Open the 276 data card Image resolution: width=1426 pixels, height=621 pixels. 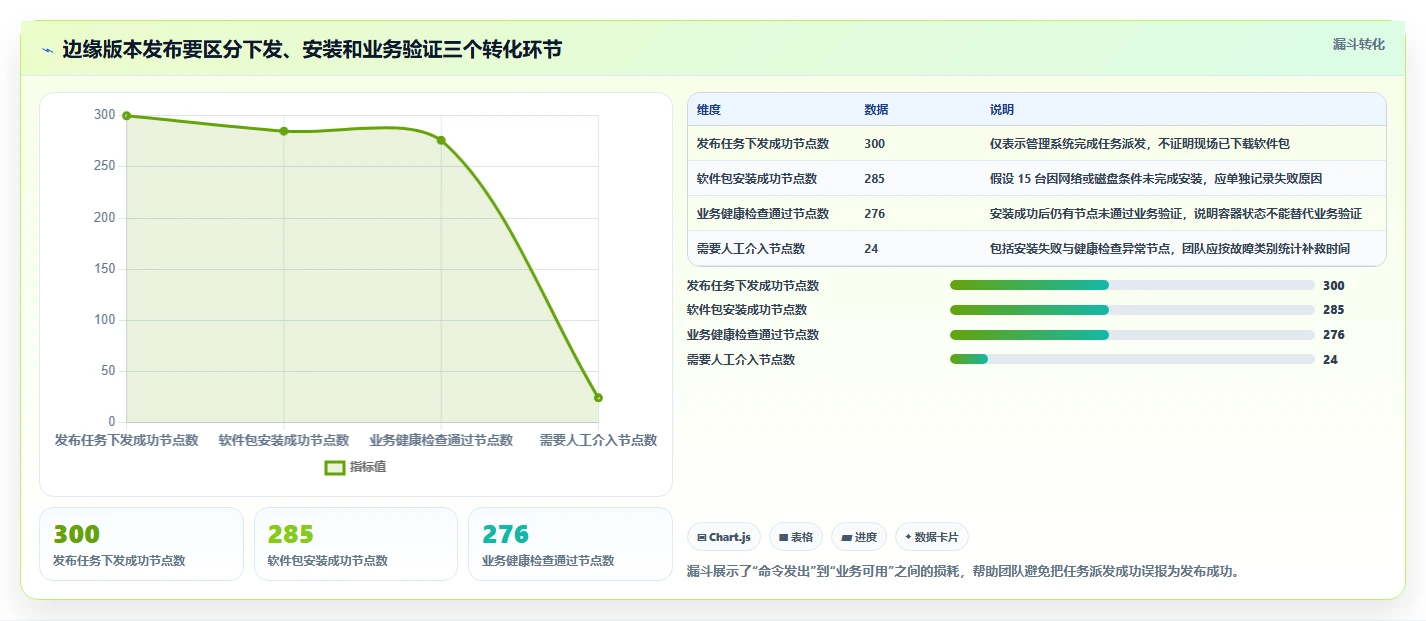(570, 544)
